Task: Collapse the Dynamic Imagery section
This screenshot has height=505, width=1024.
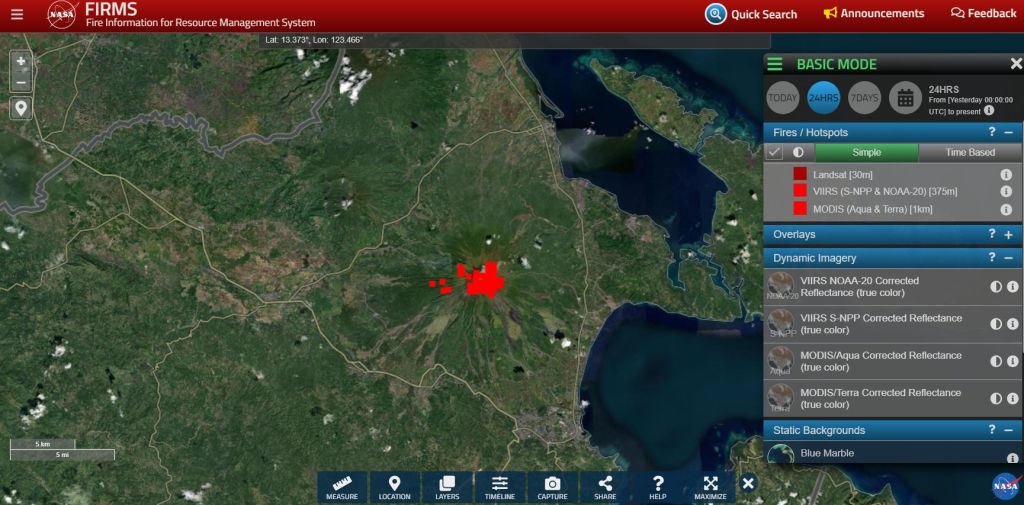Action: pyautogui.click(x=1008, y=258)
